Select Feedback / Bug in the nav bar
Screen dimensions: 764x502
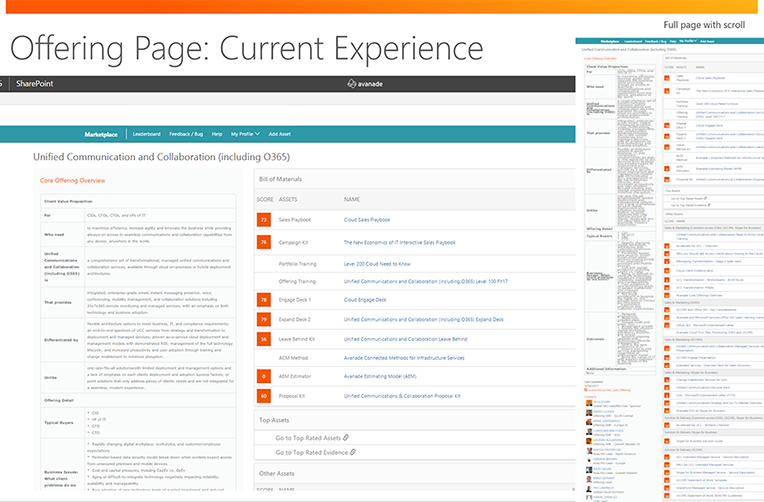(187, 133)
